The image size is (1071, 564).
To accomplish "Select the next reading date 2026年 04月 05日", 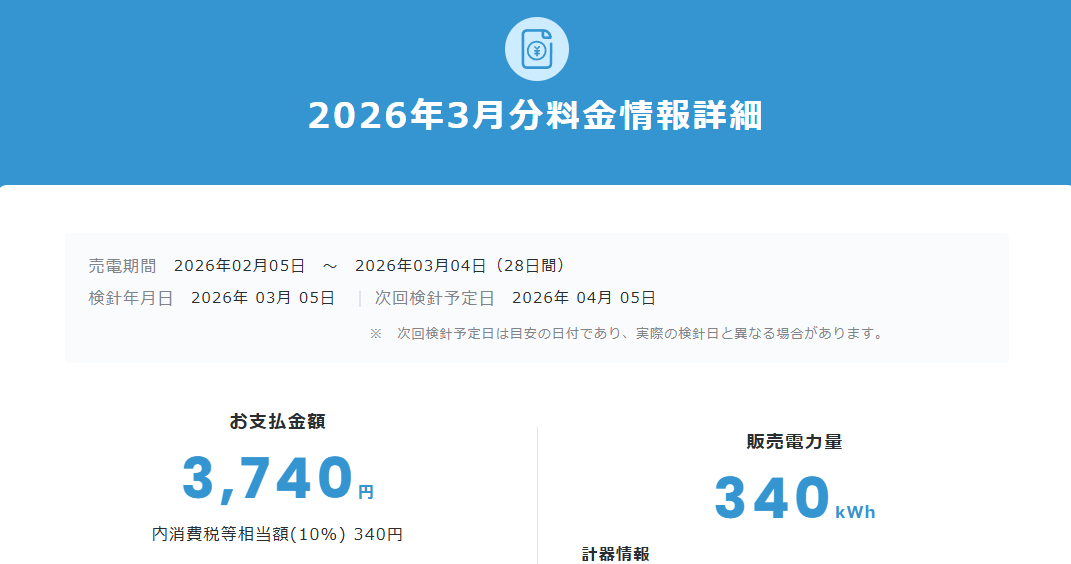I will (x=584, y=298).
